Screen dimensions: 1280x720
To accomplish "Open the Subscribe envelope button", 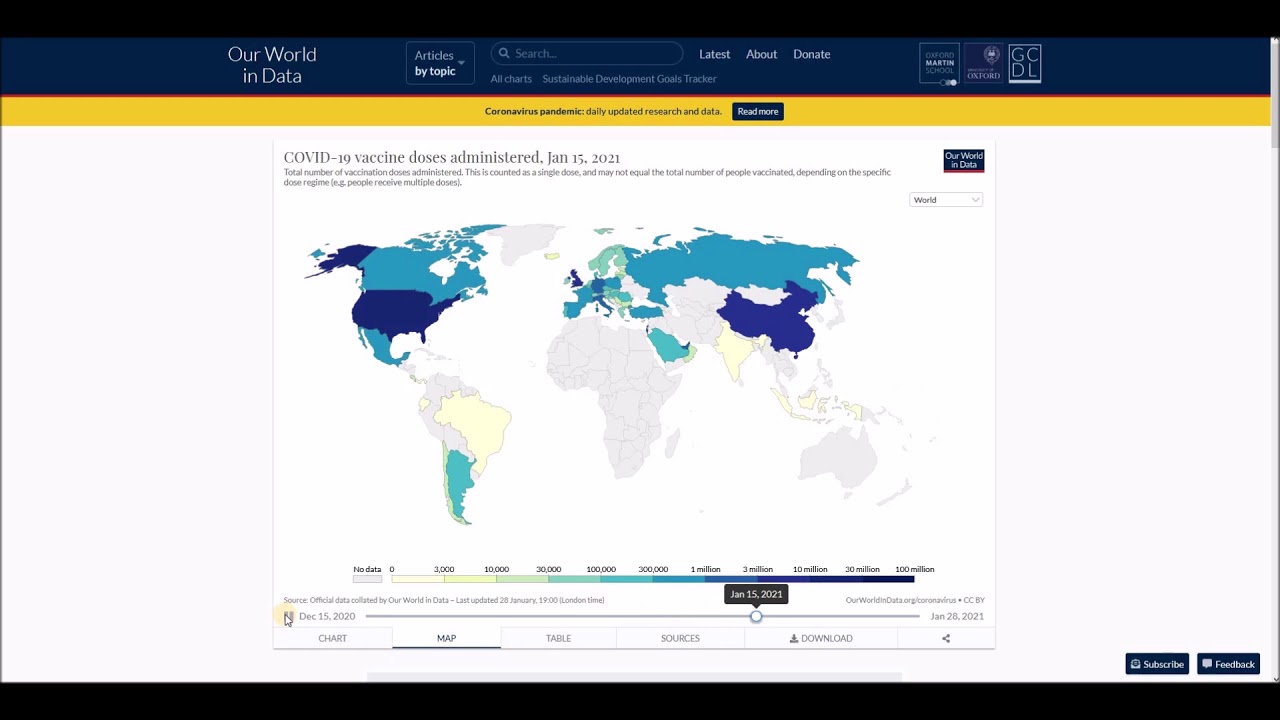I will point(1157,664).
